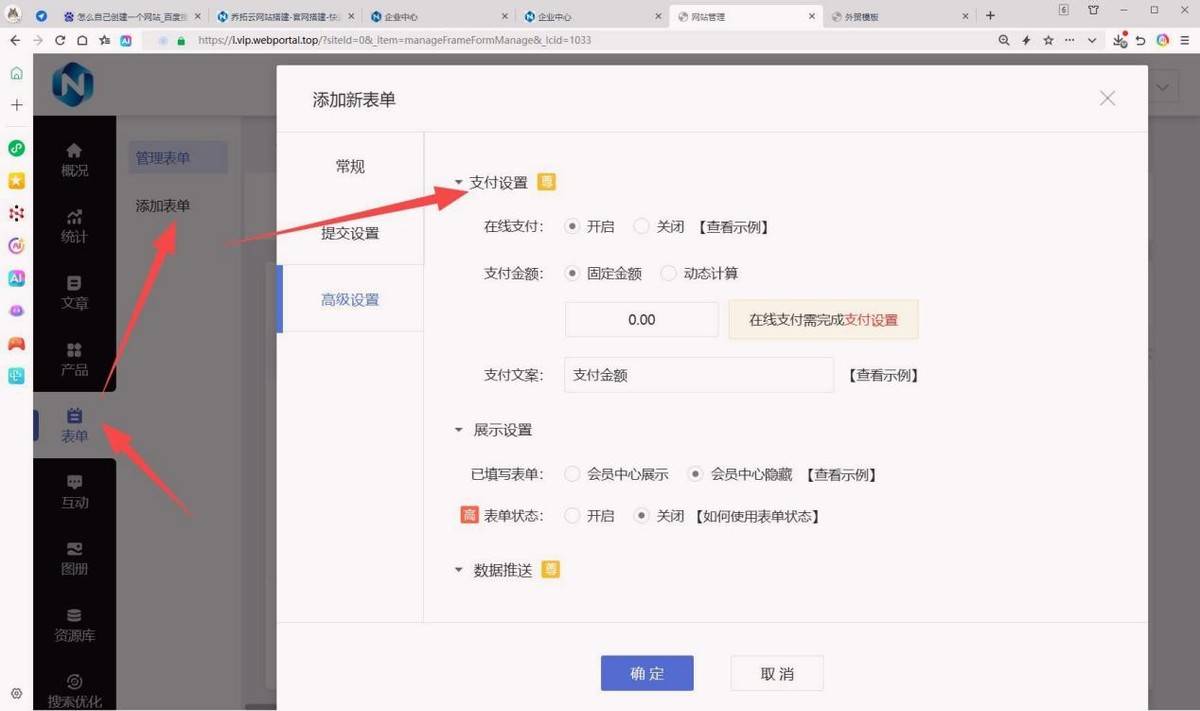The image size is (1200, 711).
Task: Switch to 提交设置 tab
Action: pyautogui.click(x=350, y=233)
